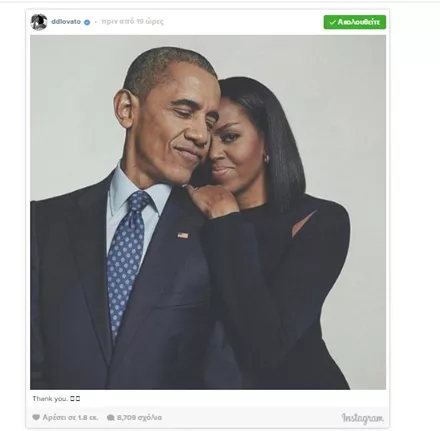The image size is (440, 431).
Task: Click the ddlovato profile avatar
Action: coord(39,22)
